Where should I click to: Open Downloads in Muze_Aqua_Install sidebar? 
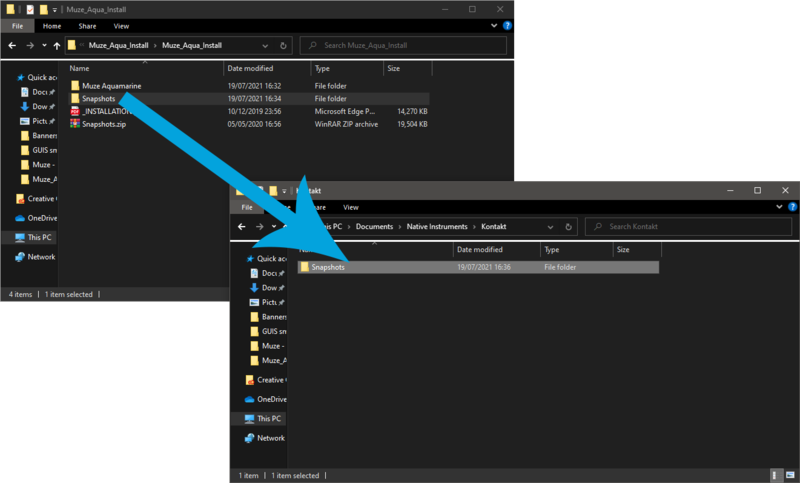click(x=38, y=107)
